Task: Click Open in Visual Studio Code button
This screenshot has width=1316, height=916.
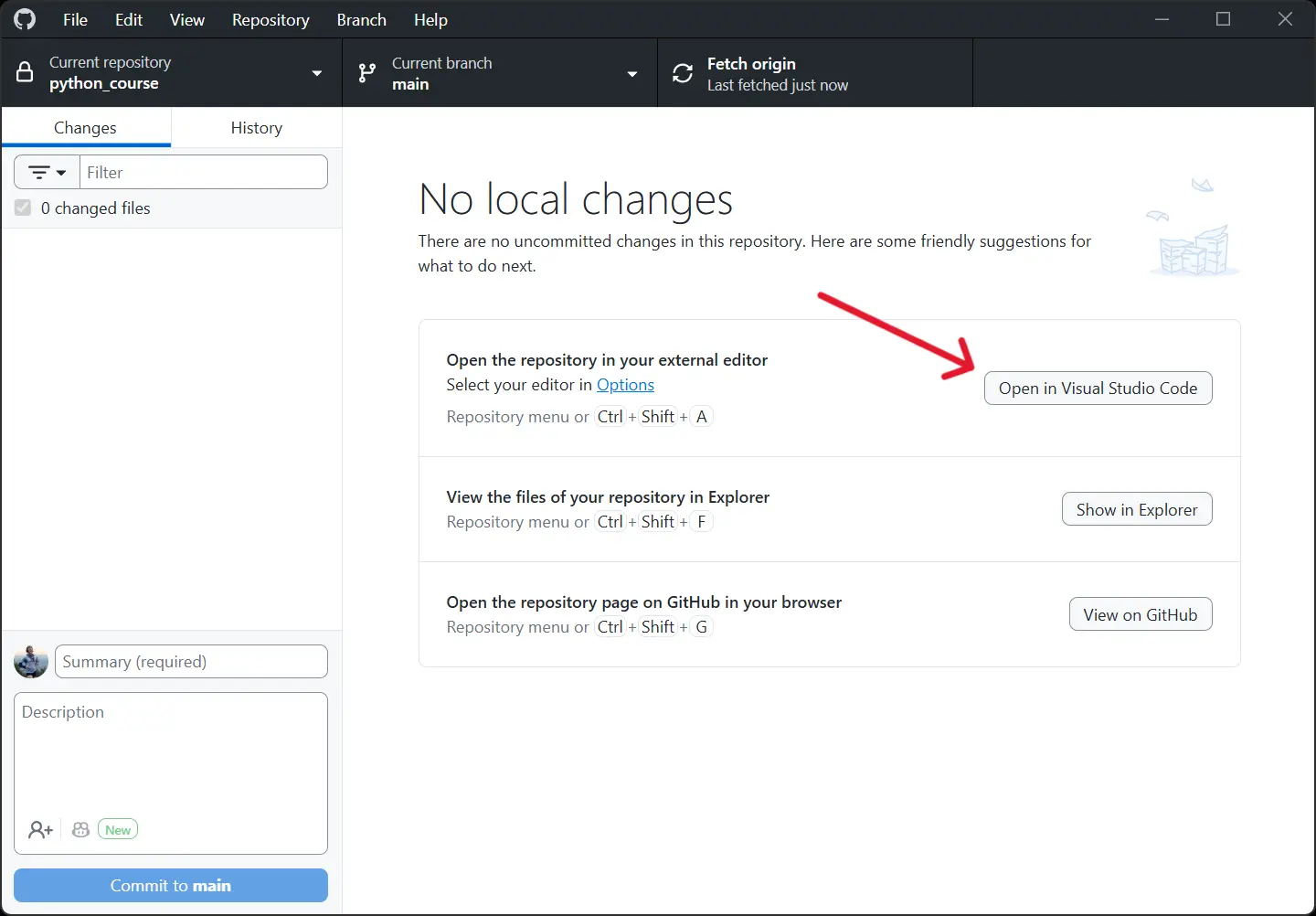Action: pyautogui.click(x=1098, y=389)
